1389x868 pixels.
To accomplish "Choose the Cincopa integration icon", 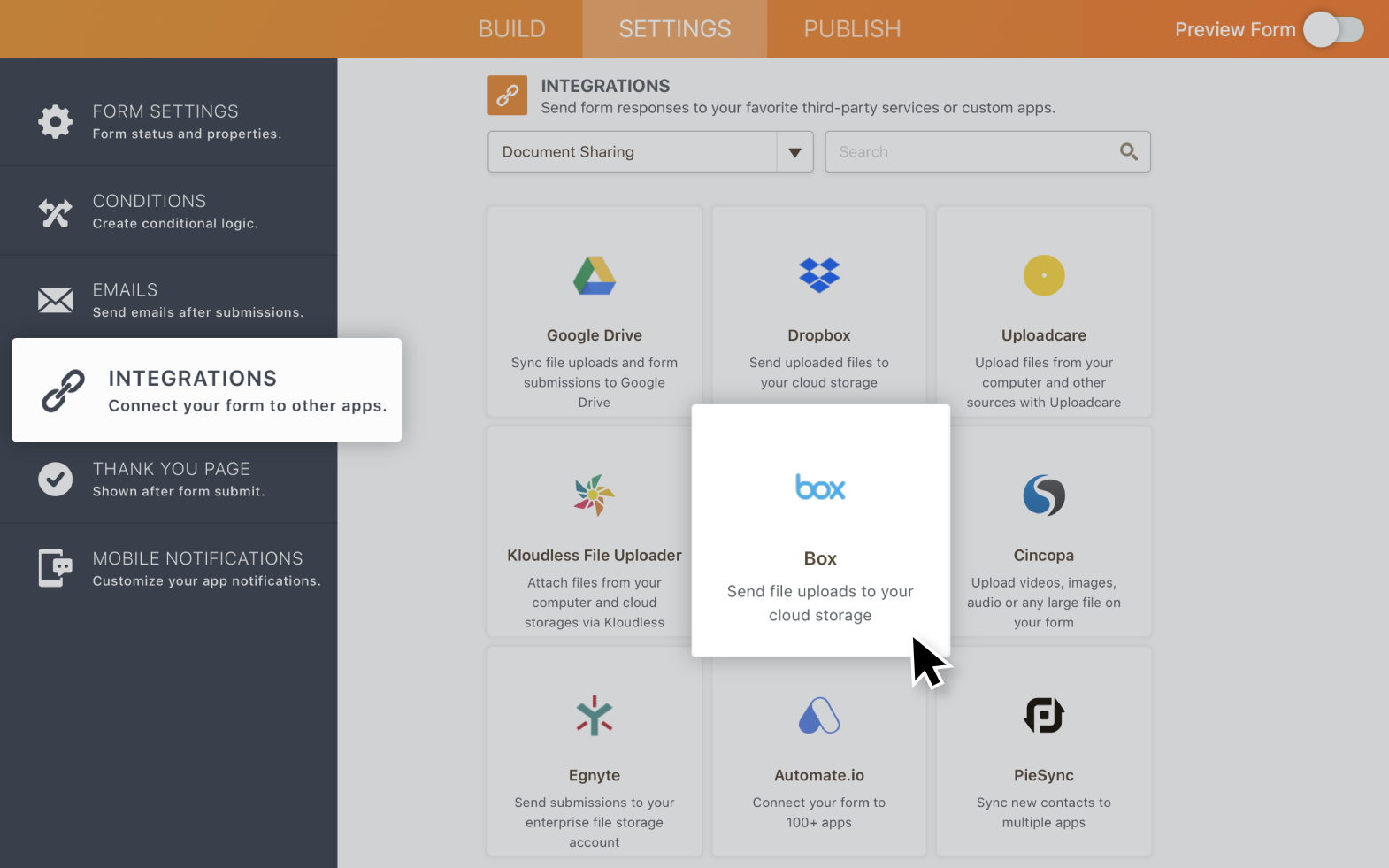I will (x=1044, y=495).
